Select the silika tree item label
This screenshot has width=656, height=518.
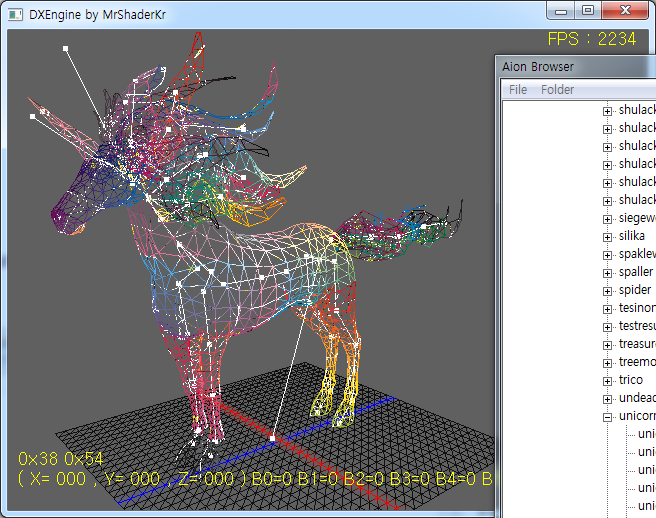coord(632,236)
